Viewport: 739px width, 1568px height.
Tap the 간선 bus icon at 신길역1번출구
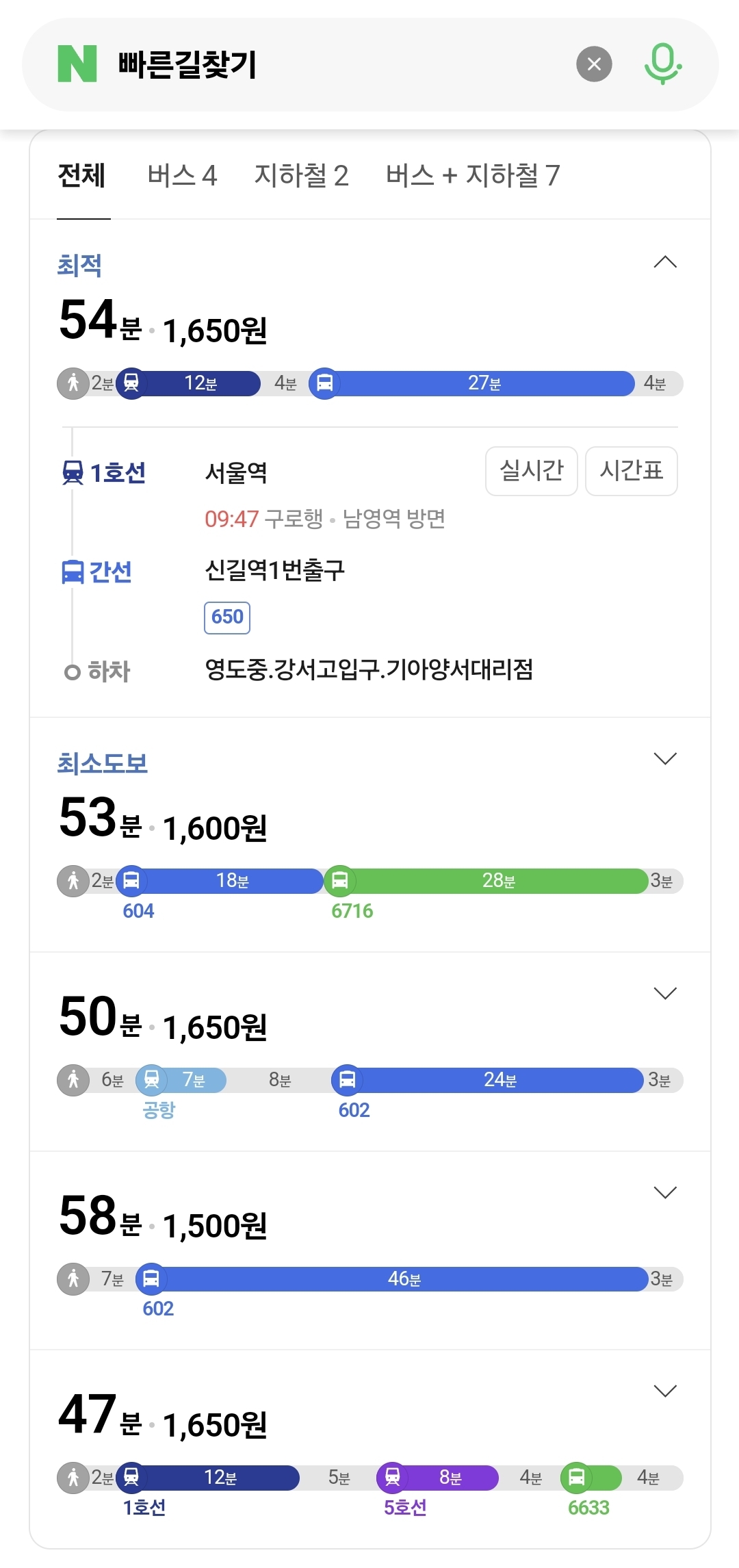(x=73, y=571)
